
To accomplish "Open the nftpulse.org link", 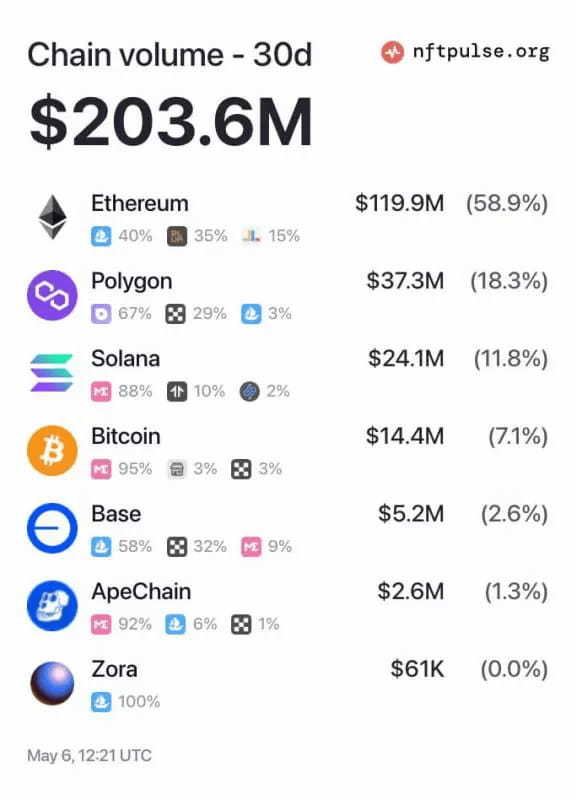I will (481, 52).
